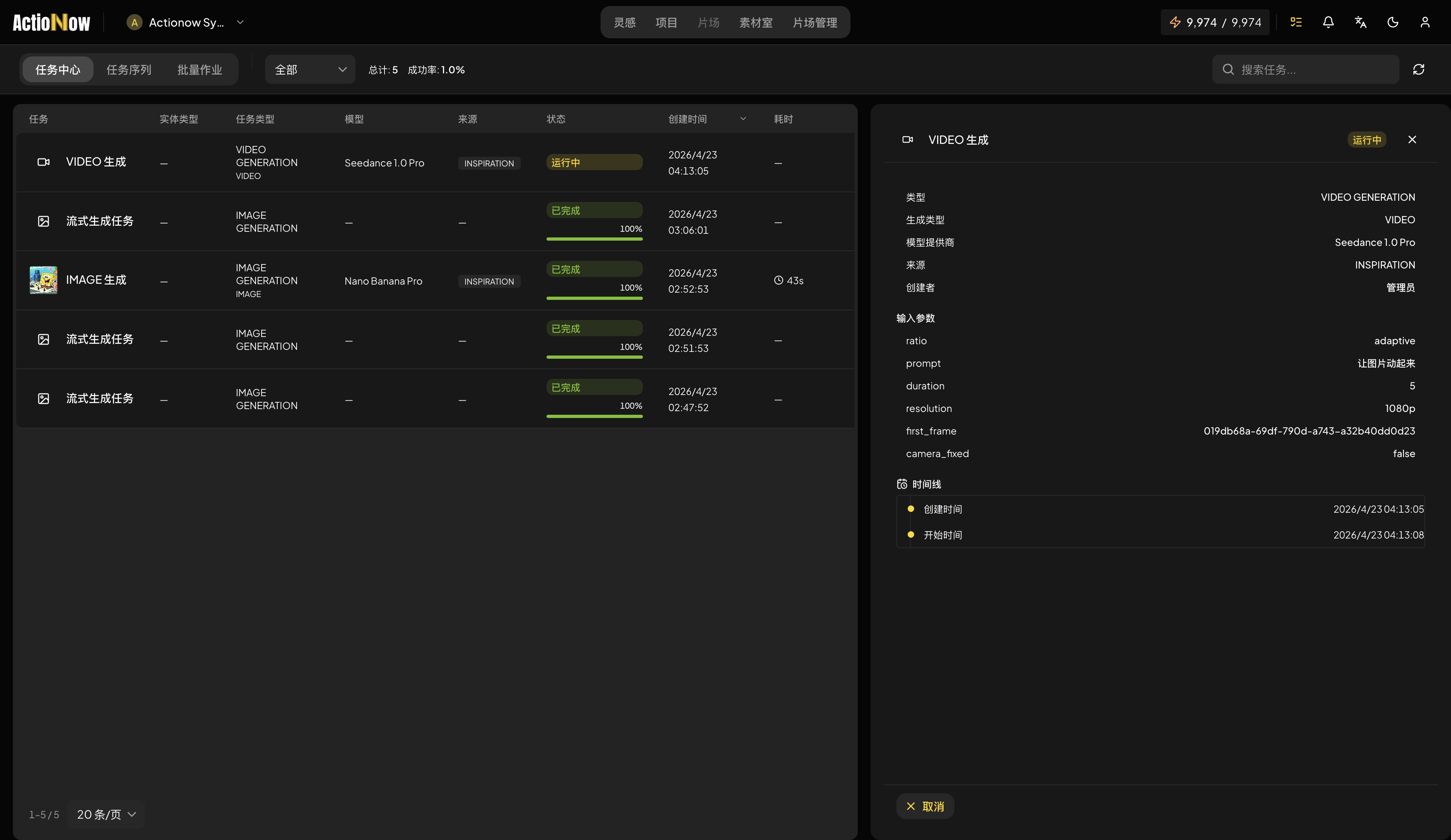Click the video camera icon on VIDEO 生成 row
This screenshot has width=1451, height=840.
click(x=43, y=162)
